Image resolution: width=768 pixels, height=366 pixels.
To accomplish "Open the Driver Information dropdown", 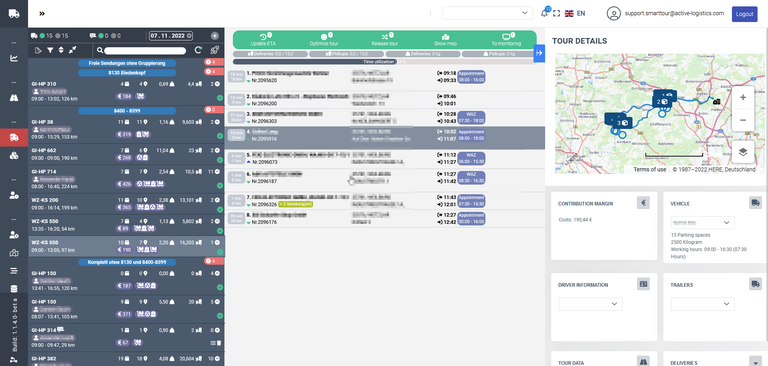I will pyautogui.click(x=590, y=304).
